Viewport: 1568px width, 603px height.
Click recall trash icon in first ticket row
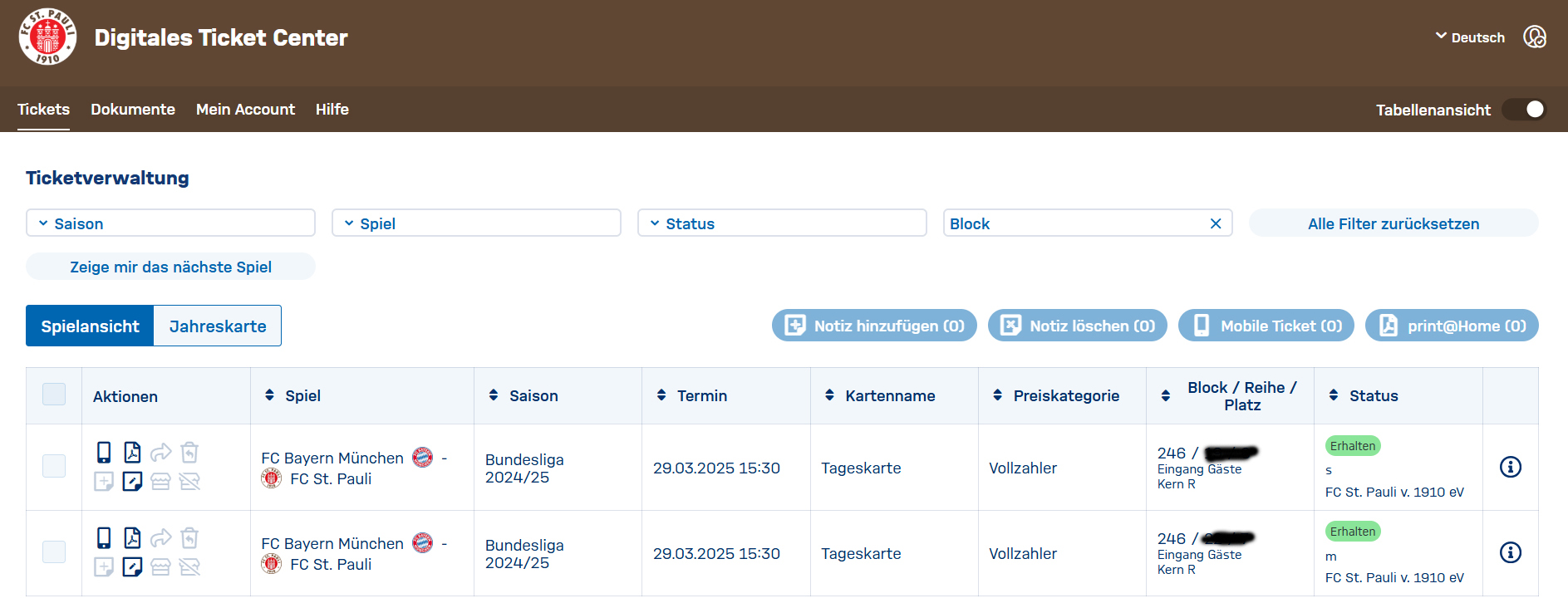pyautogui.click(x=189, y=452)
